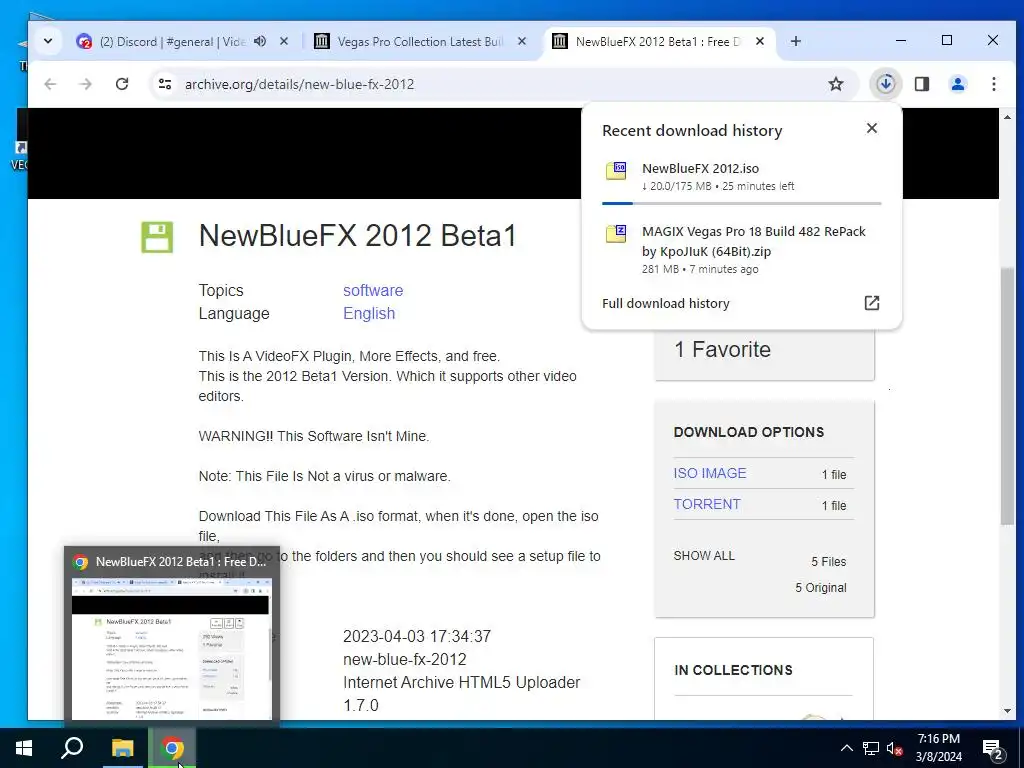Click the muted volume tray icon
Viewport: 1024px width, 768px height.
click(x=895, y=748)
